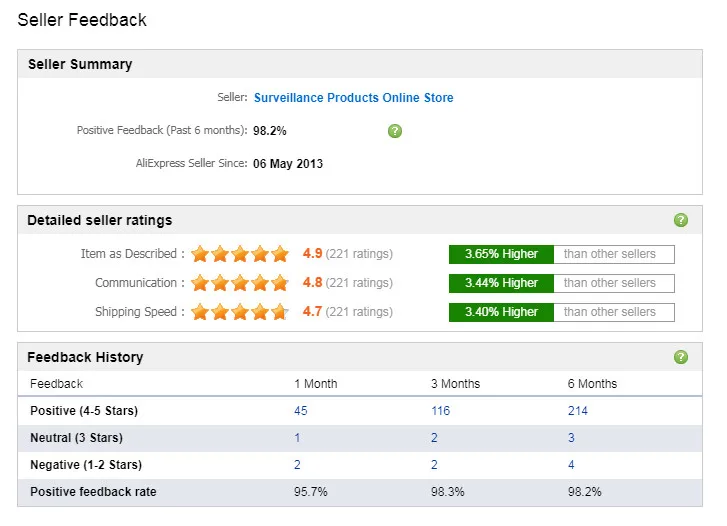This screenshot has width=727, height=526.
Task: Open 6 Months negative feedback count 4
Action: [571, 465]
